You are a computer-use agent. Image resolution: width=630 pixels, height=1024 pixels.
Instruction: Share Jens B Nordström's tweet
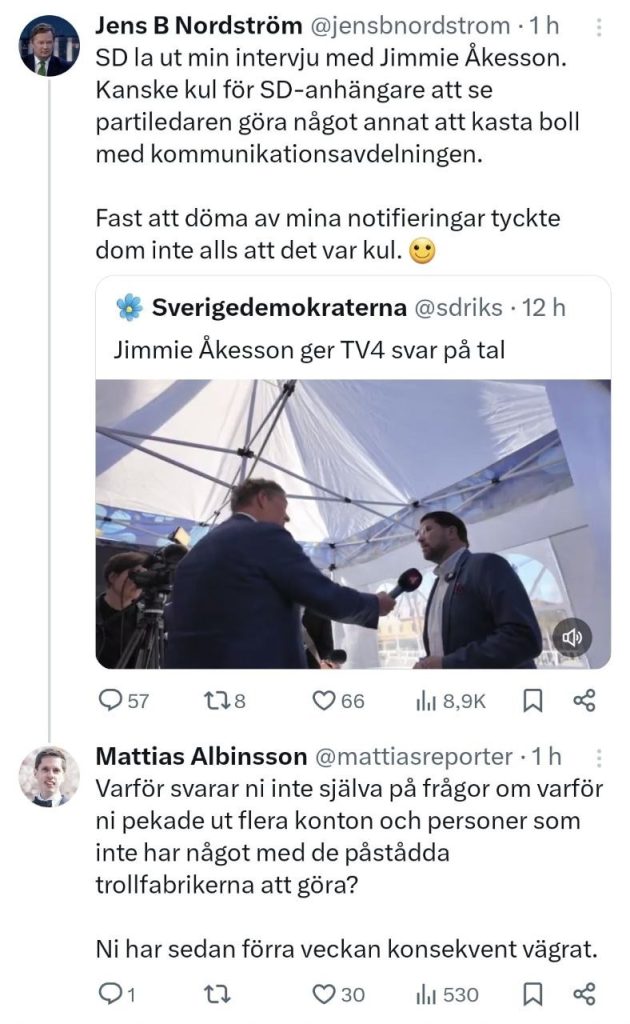[x=584, y=701]
